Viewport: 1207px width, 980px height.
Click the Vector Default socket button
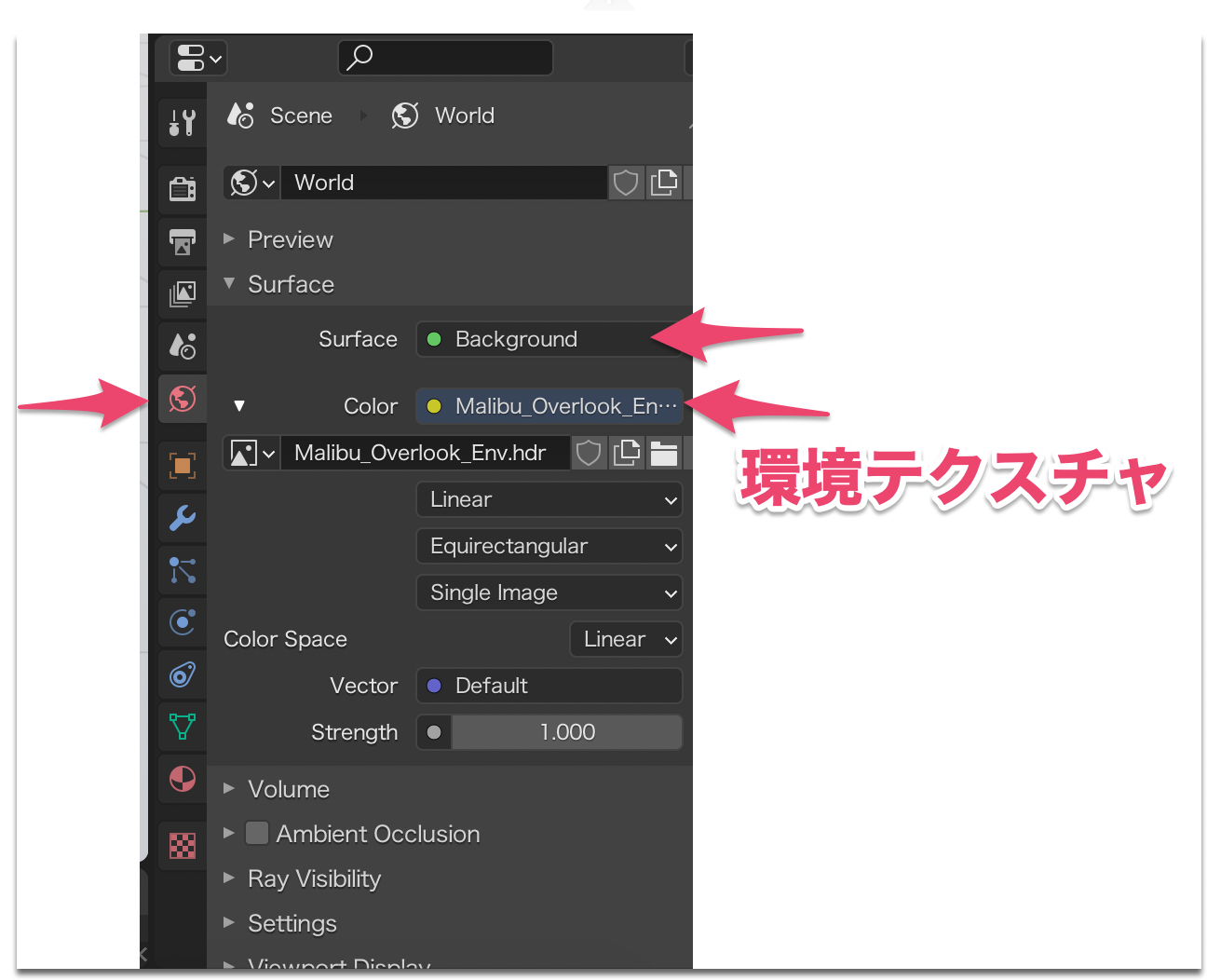coord(549,686)
